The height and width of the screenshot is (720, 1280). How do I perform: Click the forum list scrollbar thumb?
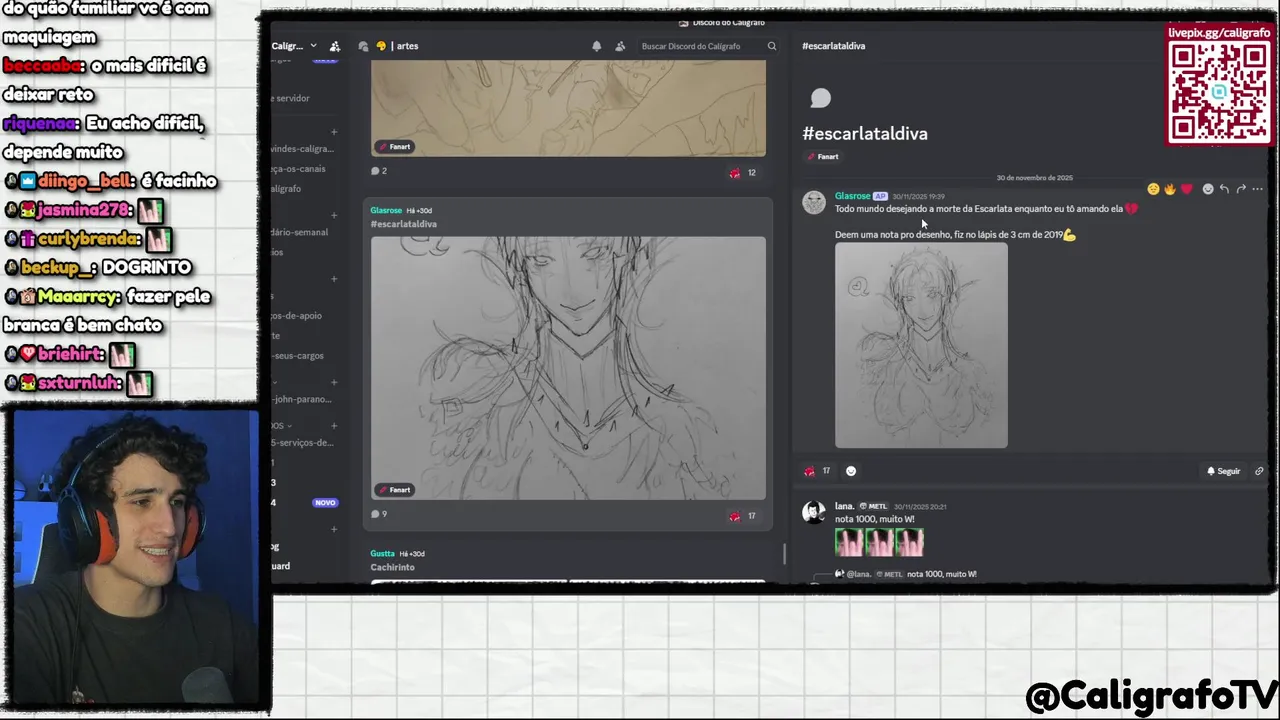point(784,553)
